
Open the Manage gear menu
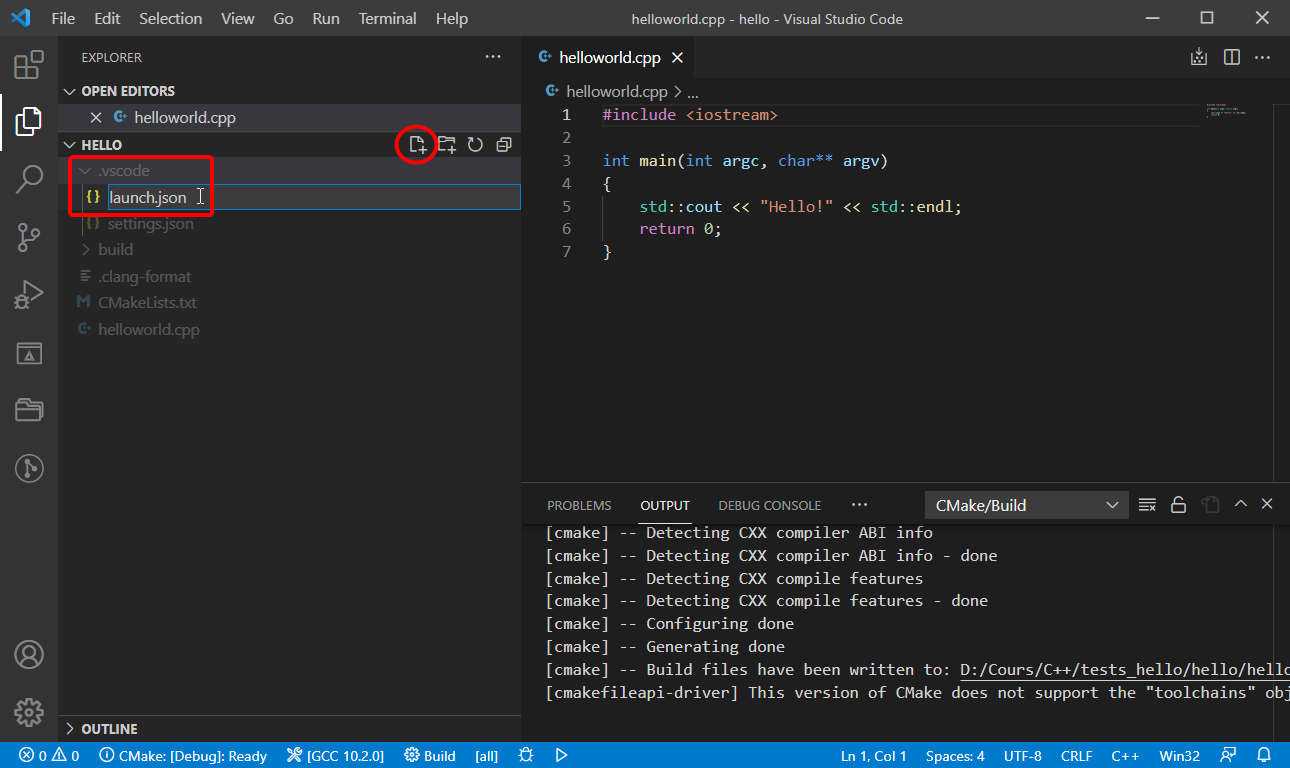tap(28, 712)
